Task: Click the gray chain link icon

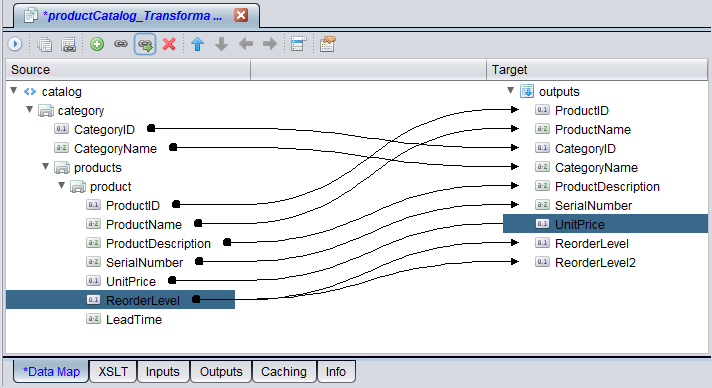Action: tap(121, 44)
